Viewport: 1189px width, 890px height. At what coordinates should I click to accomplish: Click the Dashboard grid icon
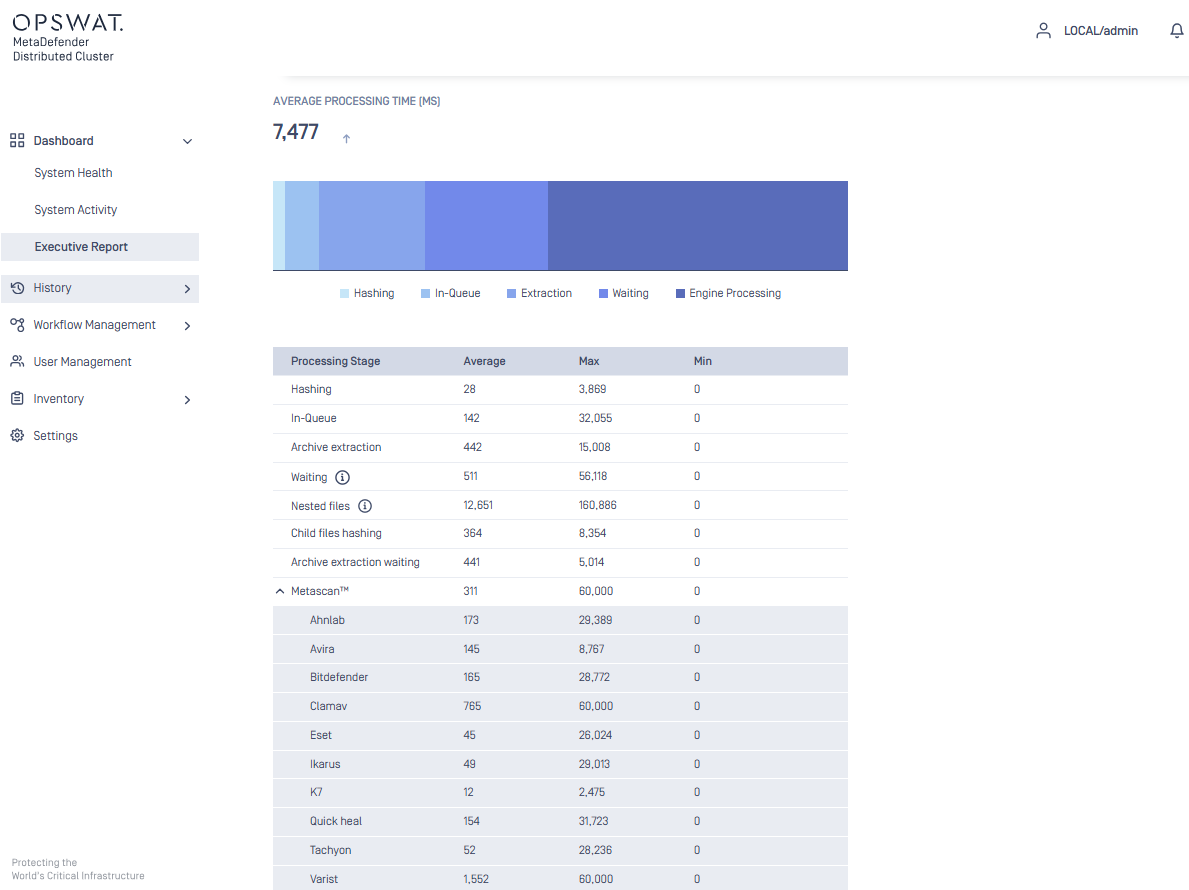coord(17,141)
